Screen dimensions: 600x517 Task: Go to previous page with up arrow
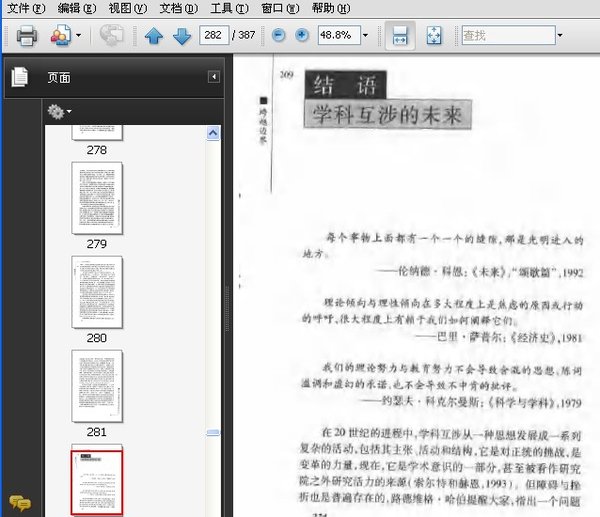tap(154, 36)
